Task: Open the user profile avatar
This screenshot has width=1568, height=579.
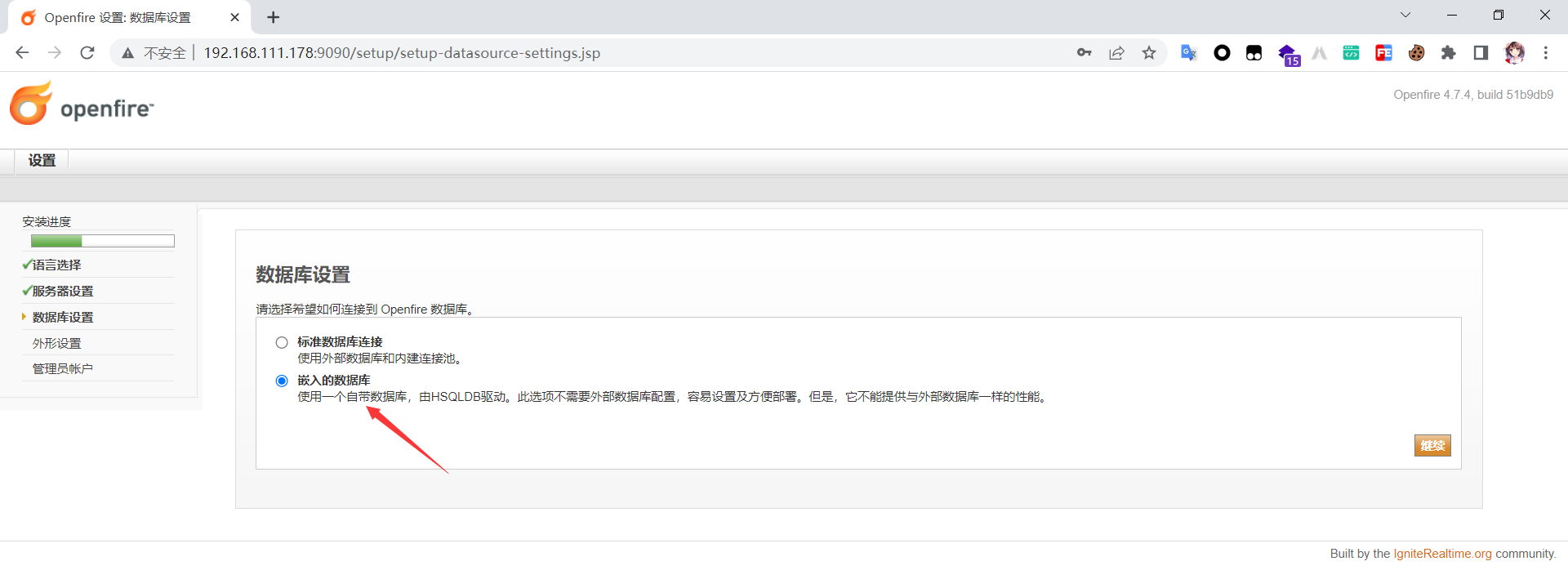Action: point(1515,53)
